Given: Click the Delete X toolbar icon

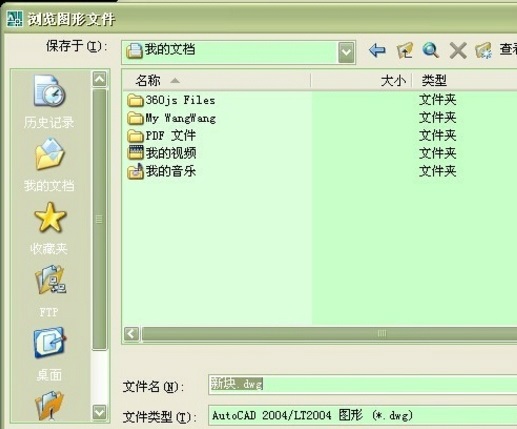Looking at the screenshot, I should tap(458, 51).
